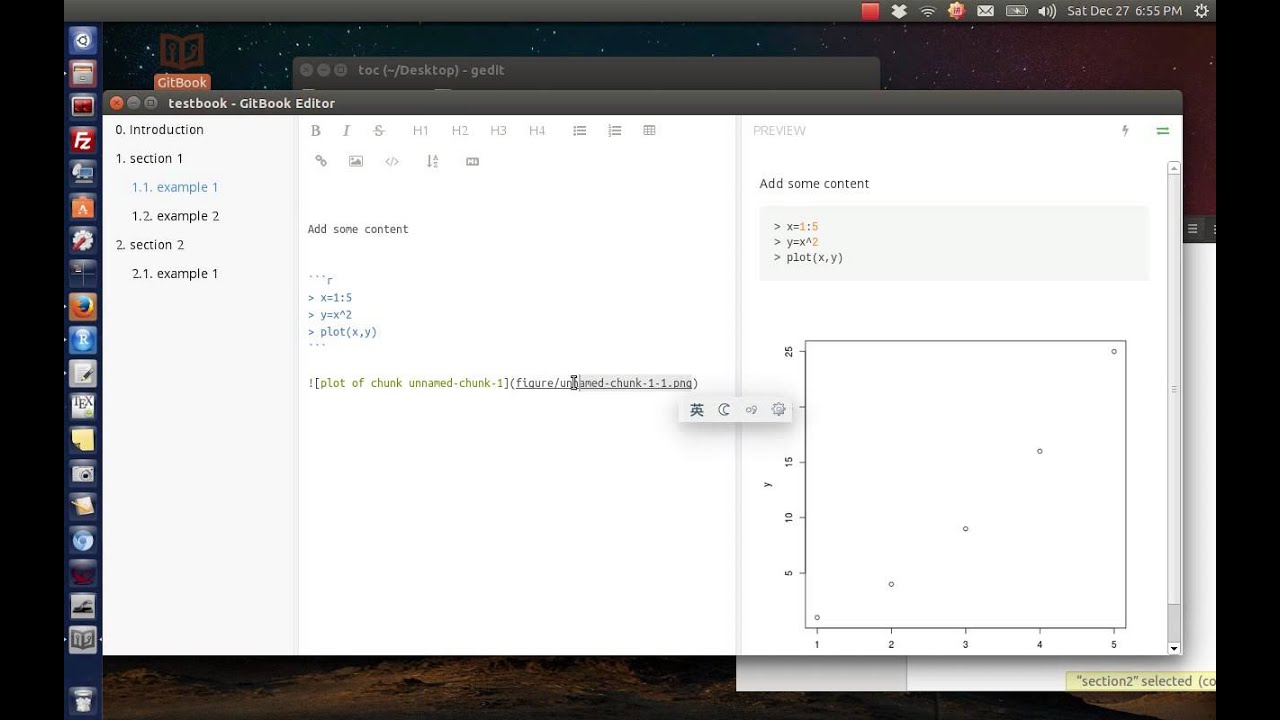1280x720 pixels.
Task: Apply strikethrough formatting
Action: (379, 131)
